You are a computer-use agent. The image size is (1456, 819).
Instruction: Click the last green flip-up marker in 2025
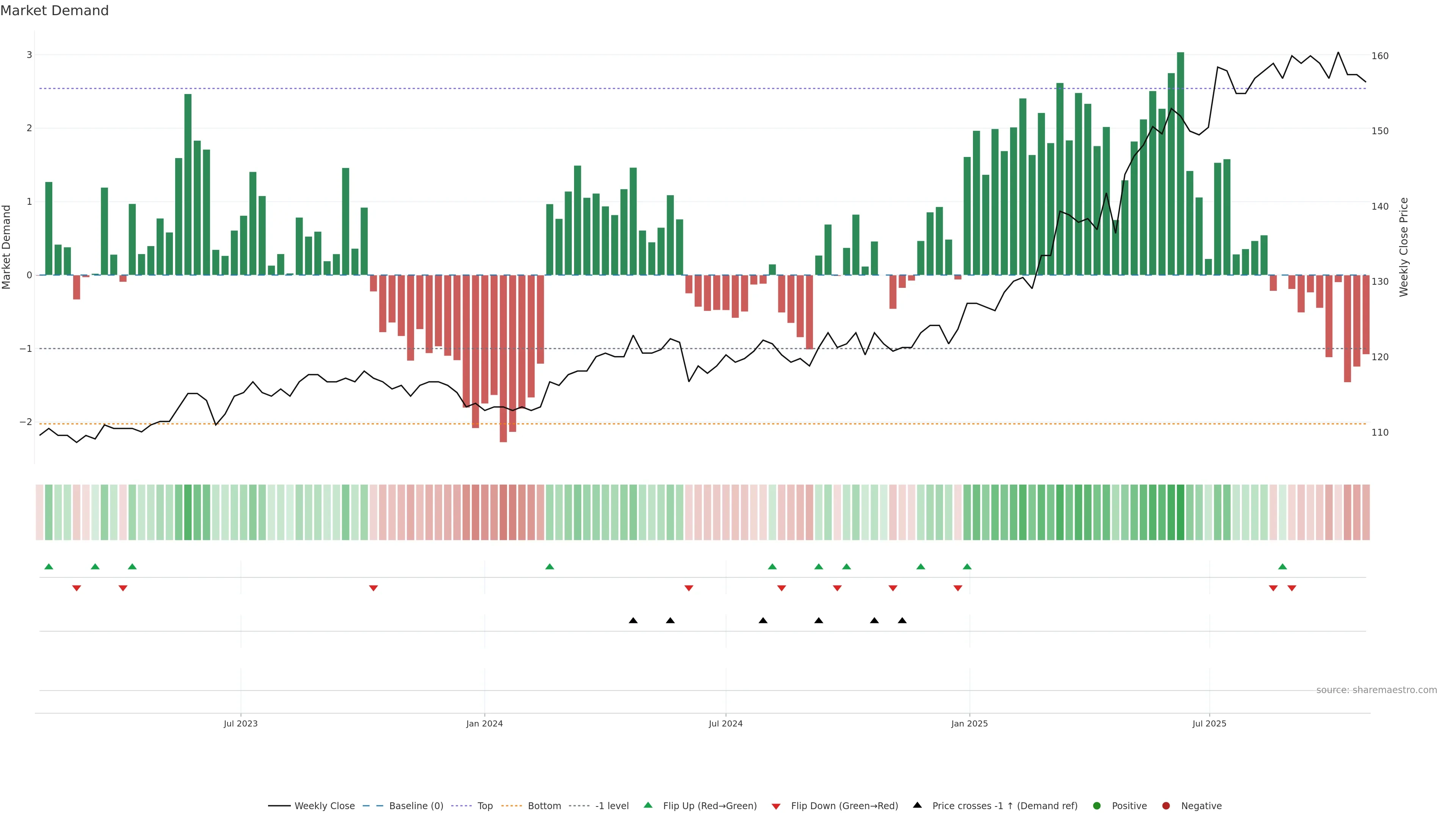[x=1282, y=566]
